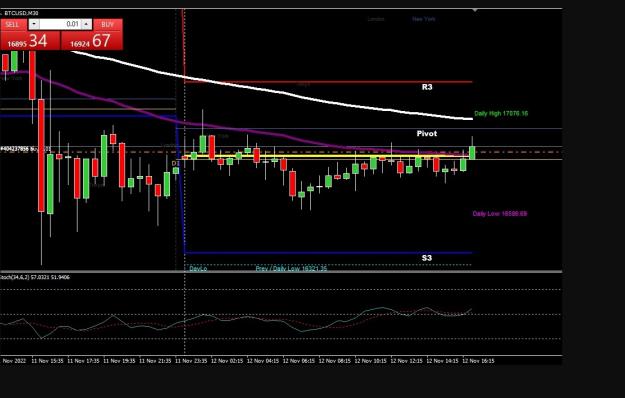Viewport: 625px width, 398px height.
Task: Click the Pivot level label
Action: tap(426, 133)
